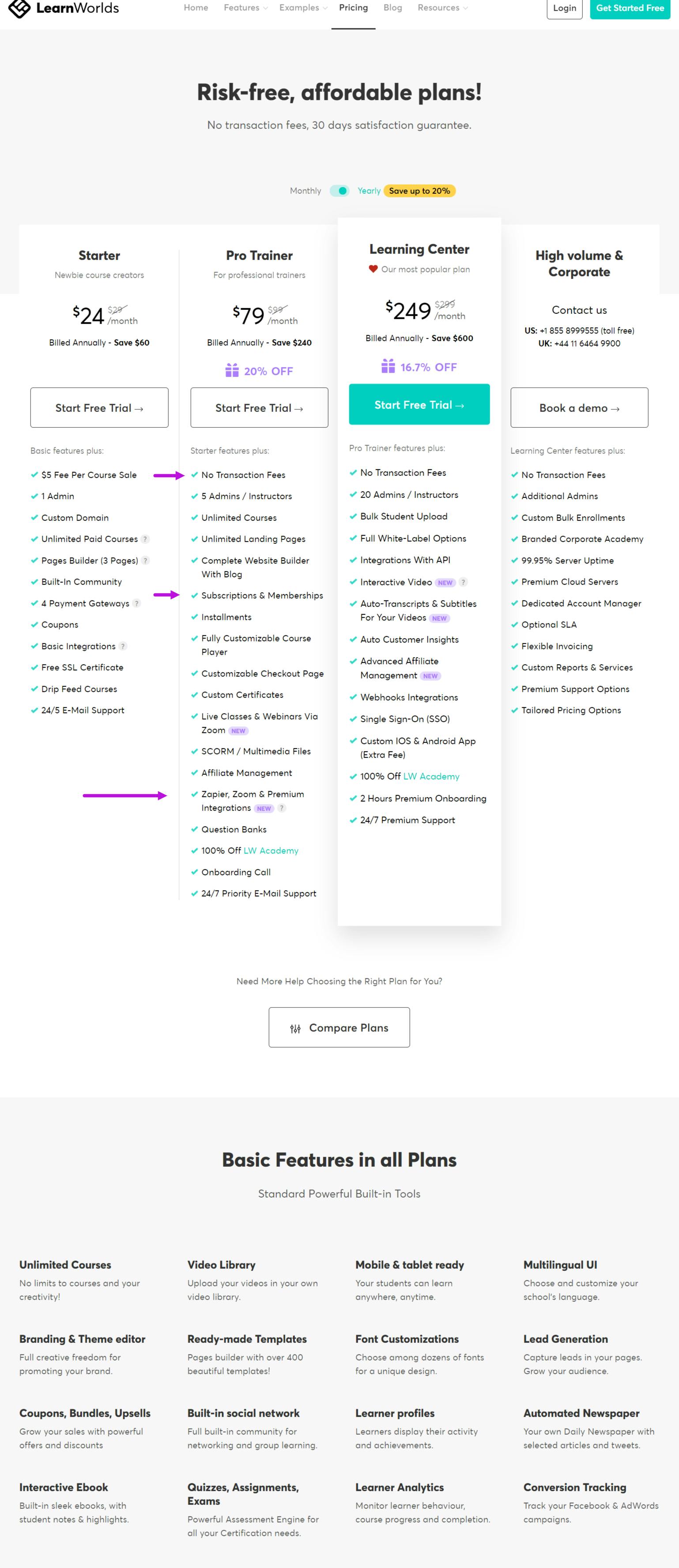
Task: Open the Blog menu item
Action: (392, 8)
